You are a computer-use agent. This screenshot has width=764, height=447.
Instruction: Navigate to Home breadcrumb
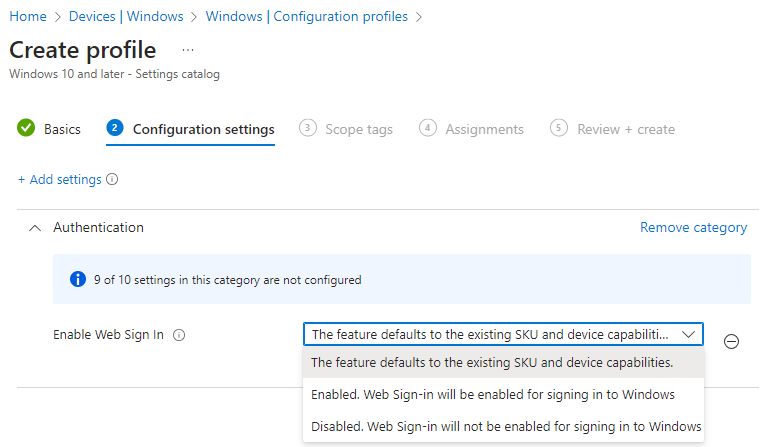point(28,16)
